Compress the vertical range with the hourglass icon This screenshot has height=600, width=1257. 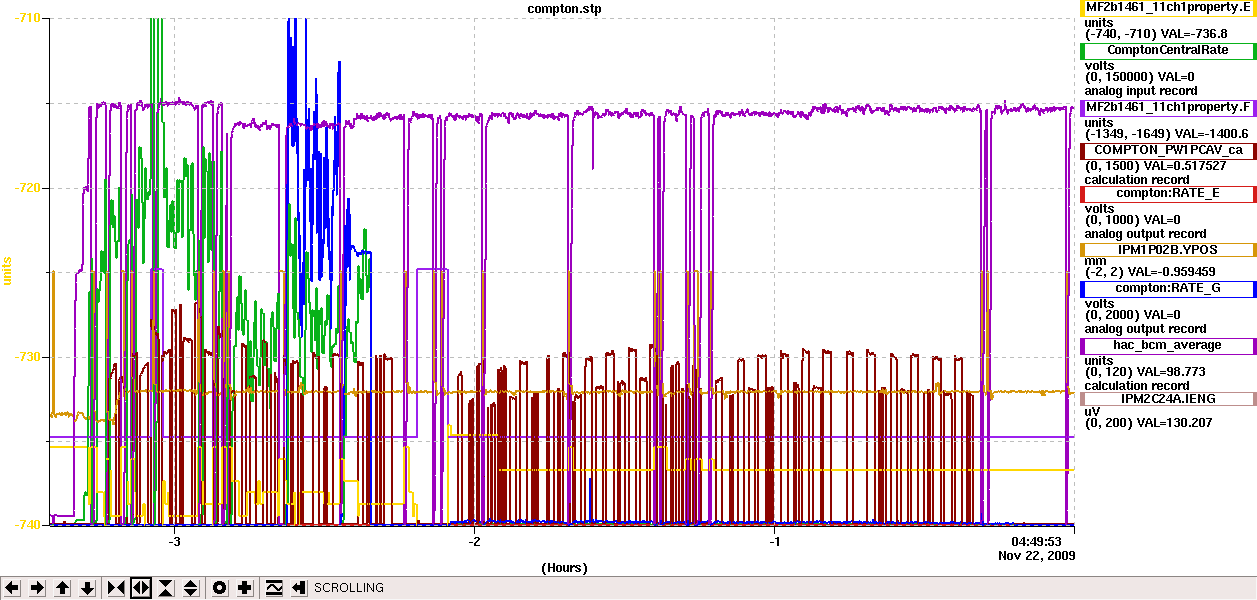pos(166,588)
